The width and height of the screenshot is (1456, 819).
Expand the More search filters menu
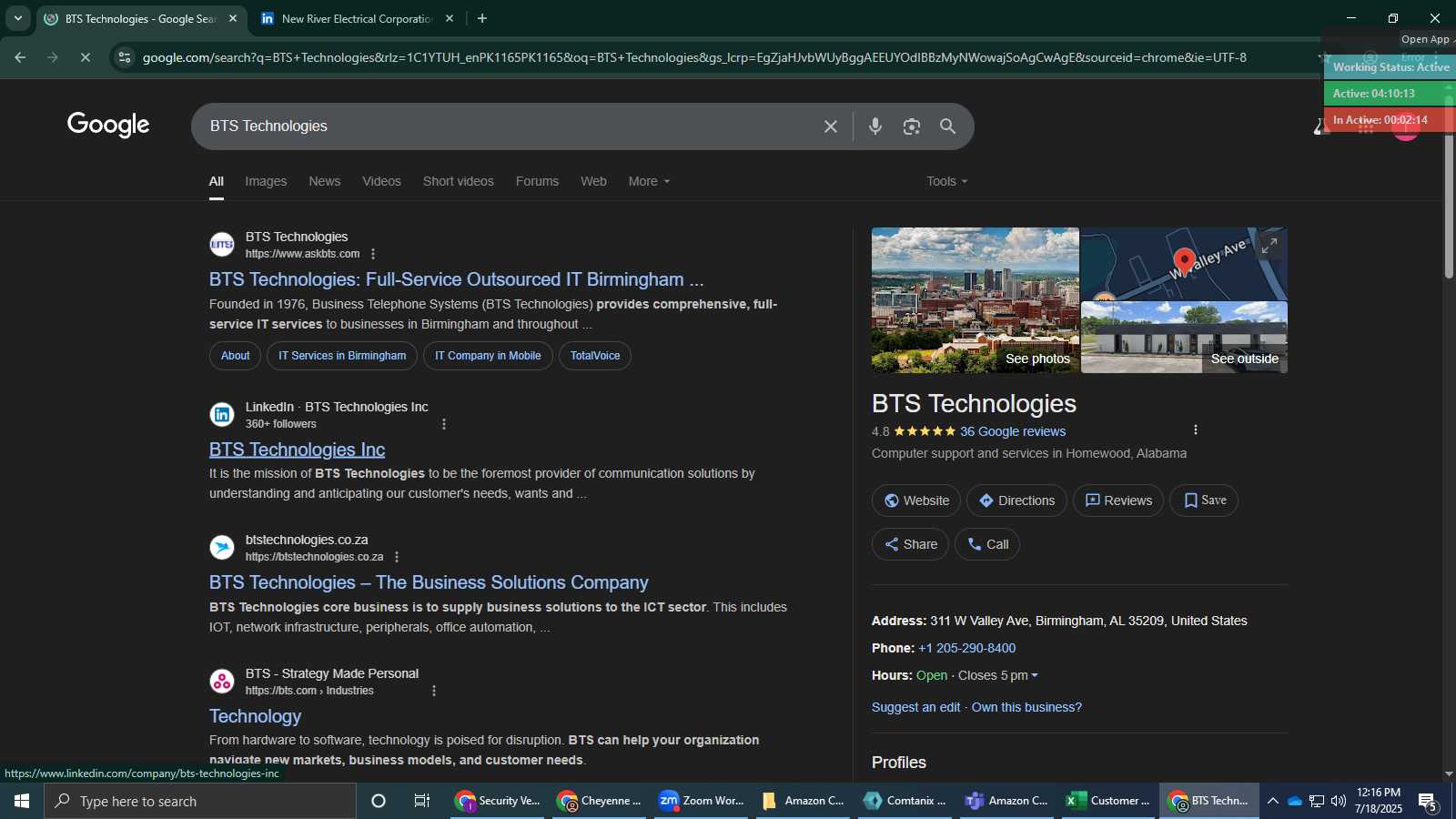pyautogui.click(x=649, y=181)
